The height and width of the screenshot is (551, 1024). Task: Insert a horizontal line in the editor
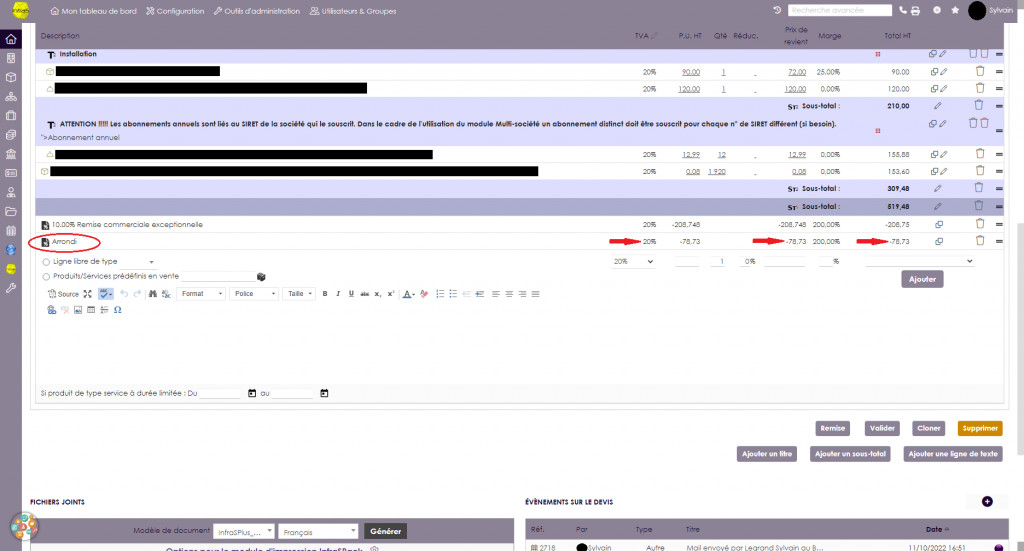pos(104,310)
